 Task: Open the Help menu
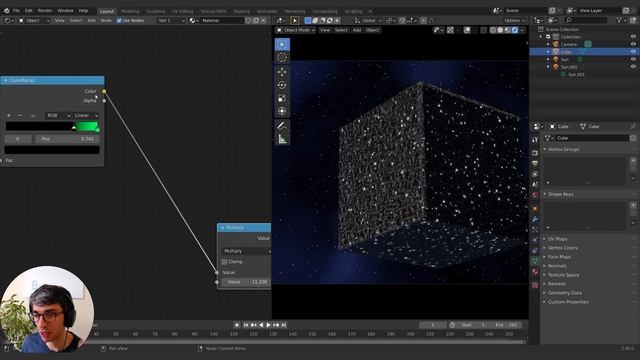pos(83,11)
